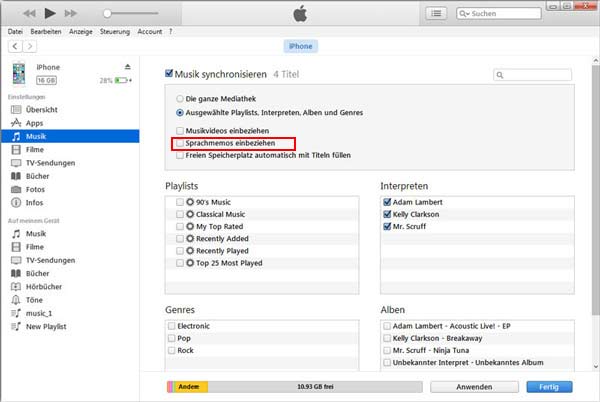Viewport: 600px width, 402px height.
Task: Click the vertical scrollbar down arrow
Action: 596,367
